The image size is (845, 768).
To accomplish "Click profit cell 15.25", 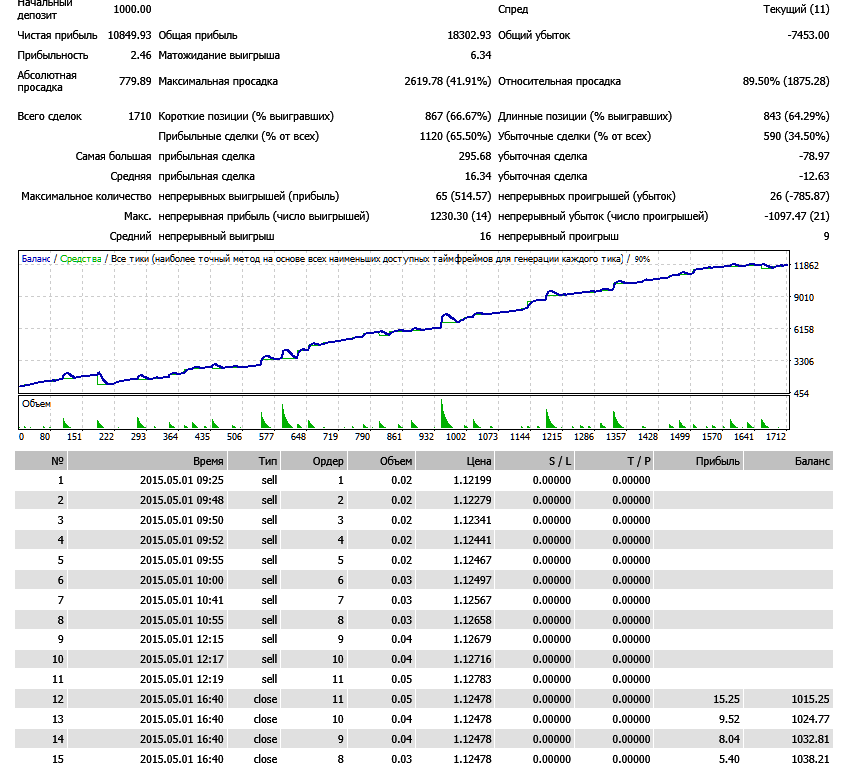I will click(x=726, y=698).
